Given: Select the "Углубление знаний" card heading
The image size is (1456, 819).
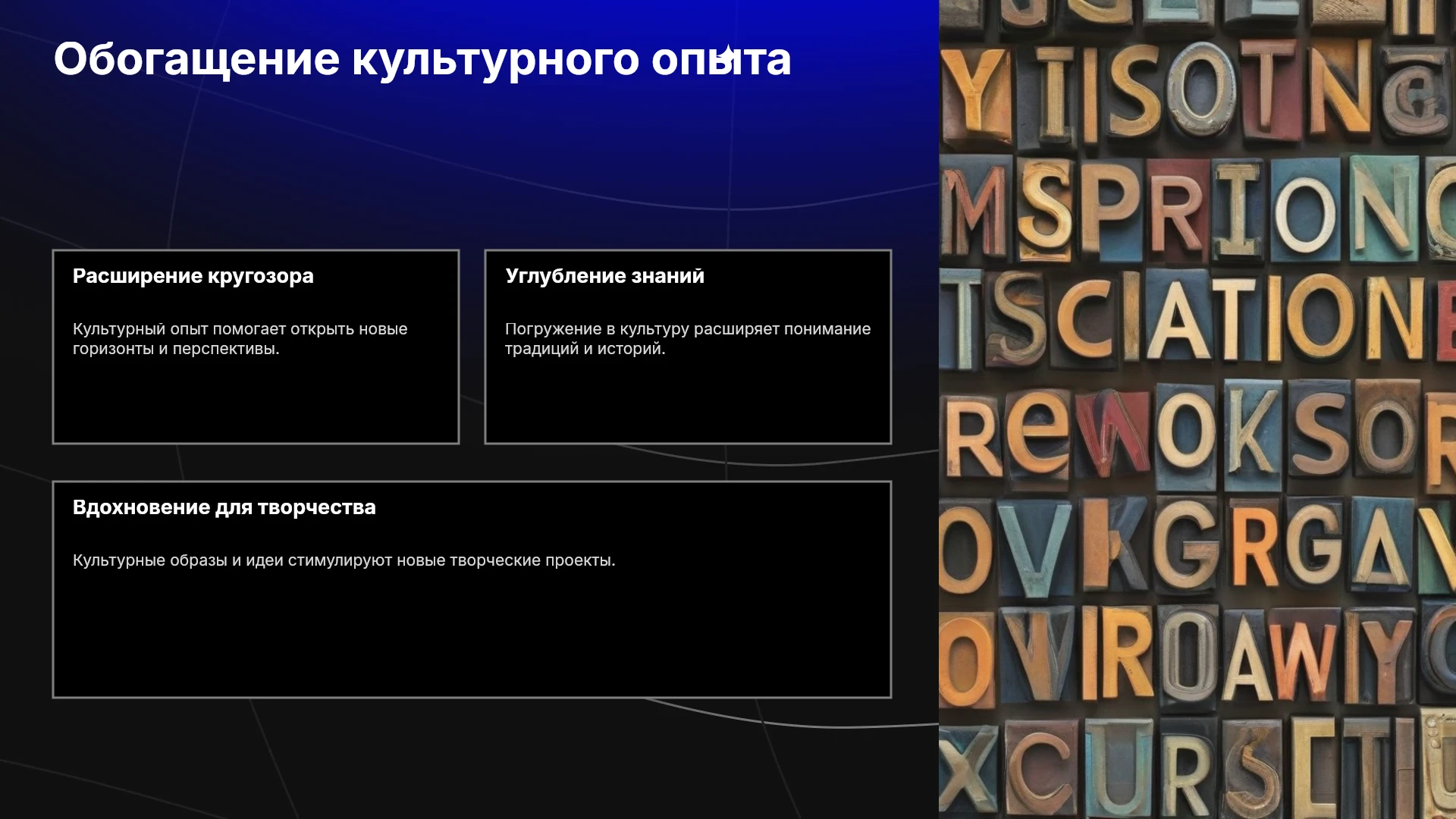Looking at the screenshot, I should 604,276.
